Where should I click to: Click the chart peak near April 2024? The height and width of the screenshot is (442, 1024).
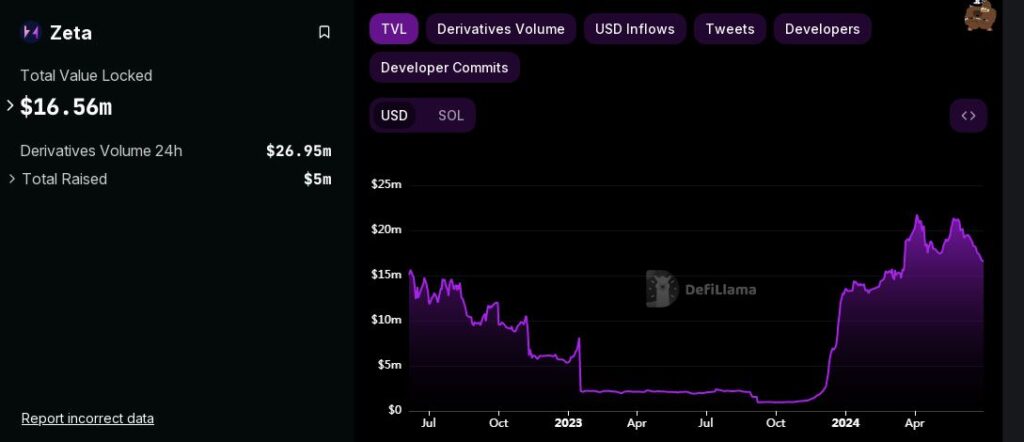coord(917,215)
